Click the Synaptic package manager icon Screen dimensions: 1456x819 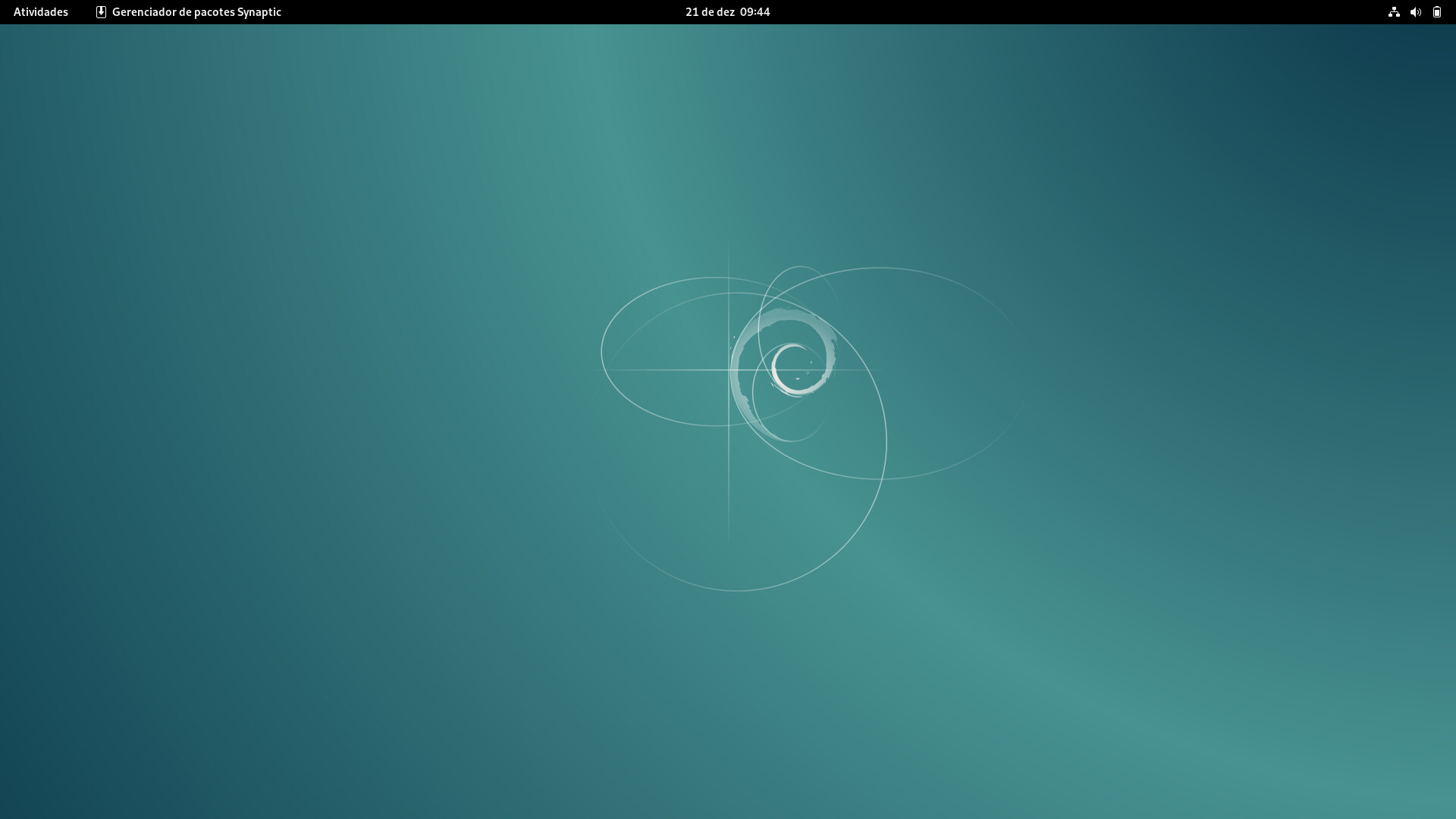point(101,12)
